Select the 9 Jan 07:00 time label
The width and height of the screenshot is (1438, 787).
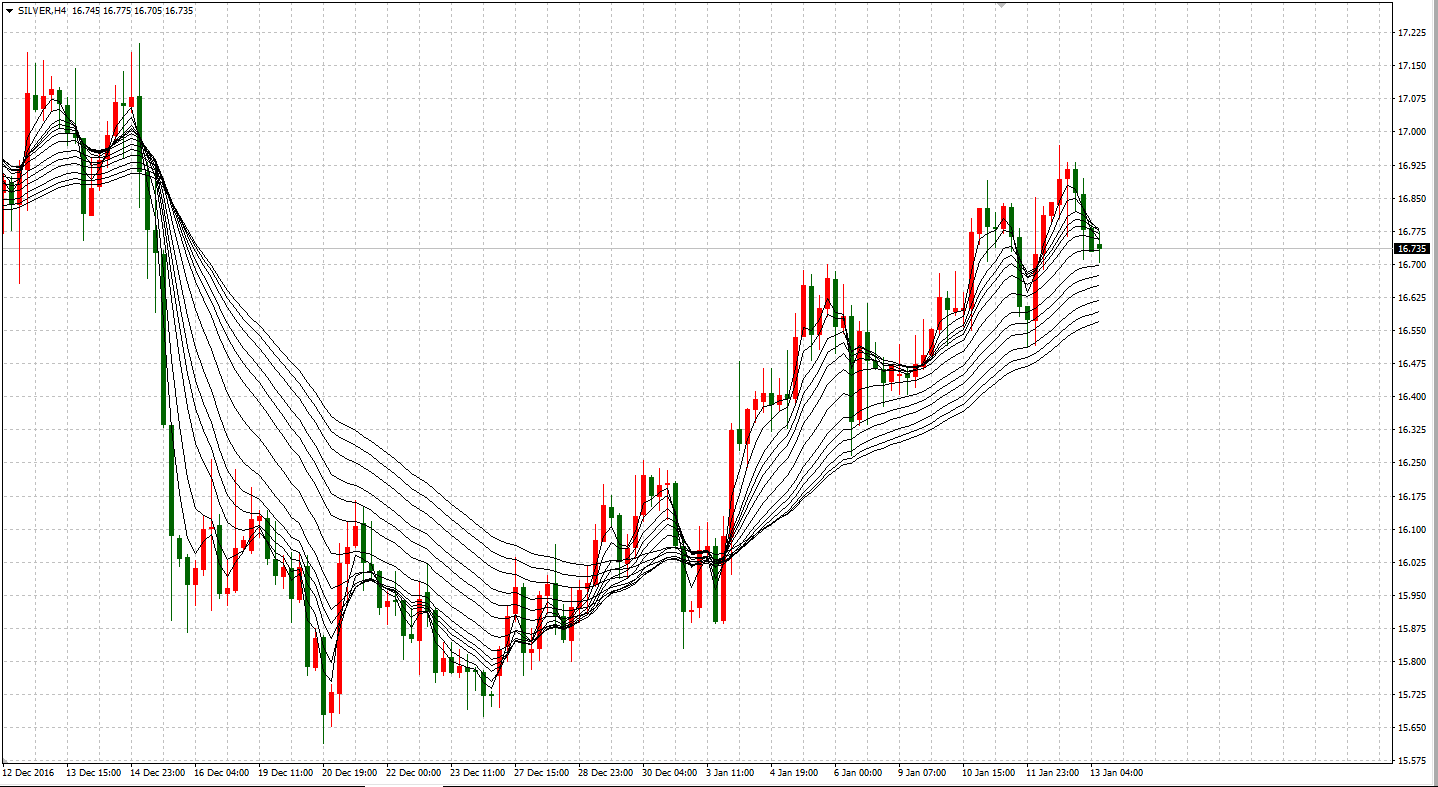coord(922,773)
